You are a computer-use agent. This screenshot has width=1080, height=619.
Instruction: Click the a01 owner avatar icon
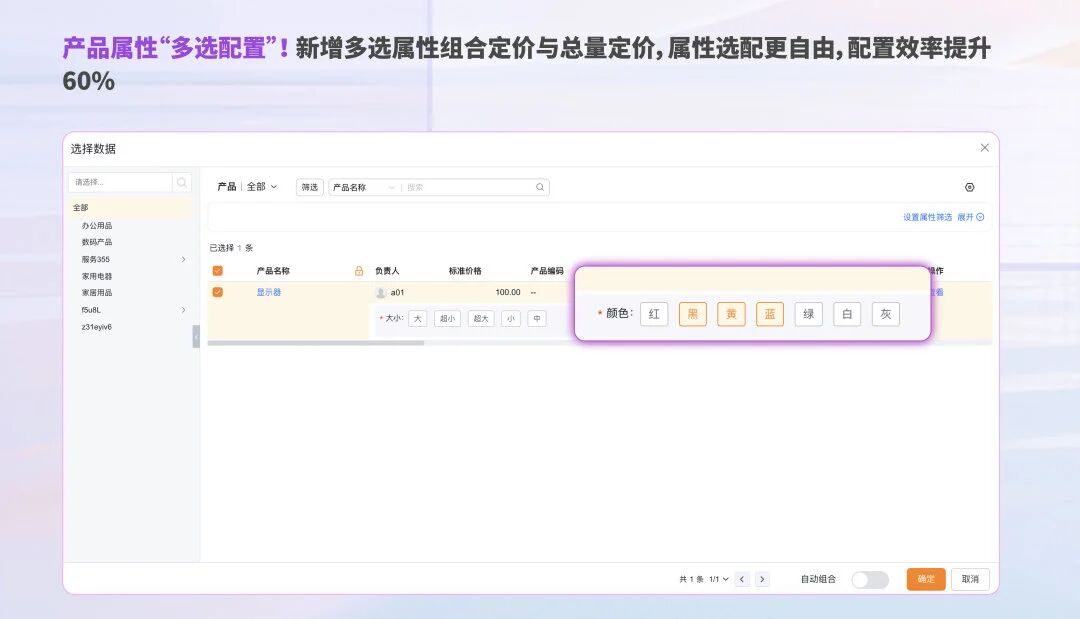click(381, 293)
